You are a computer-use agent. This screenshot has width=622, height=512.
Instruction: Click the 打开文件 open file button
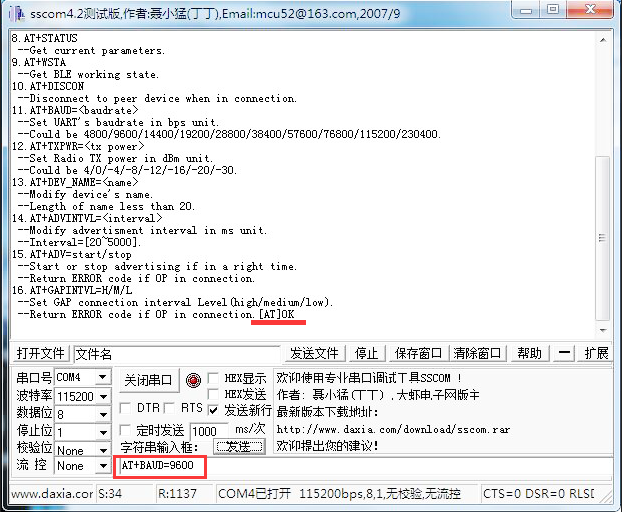coord(41,353)
